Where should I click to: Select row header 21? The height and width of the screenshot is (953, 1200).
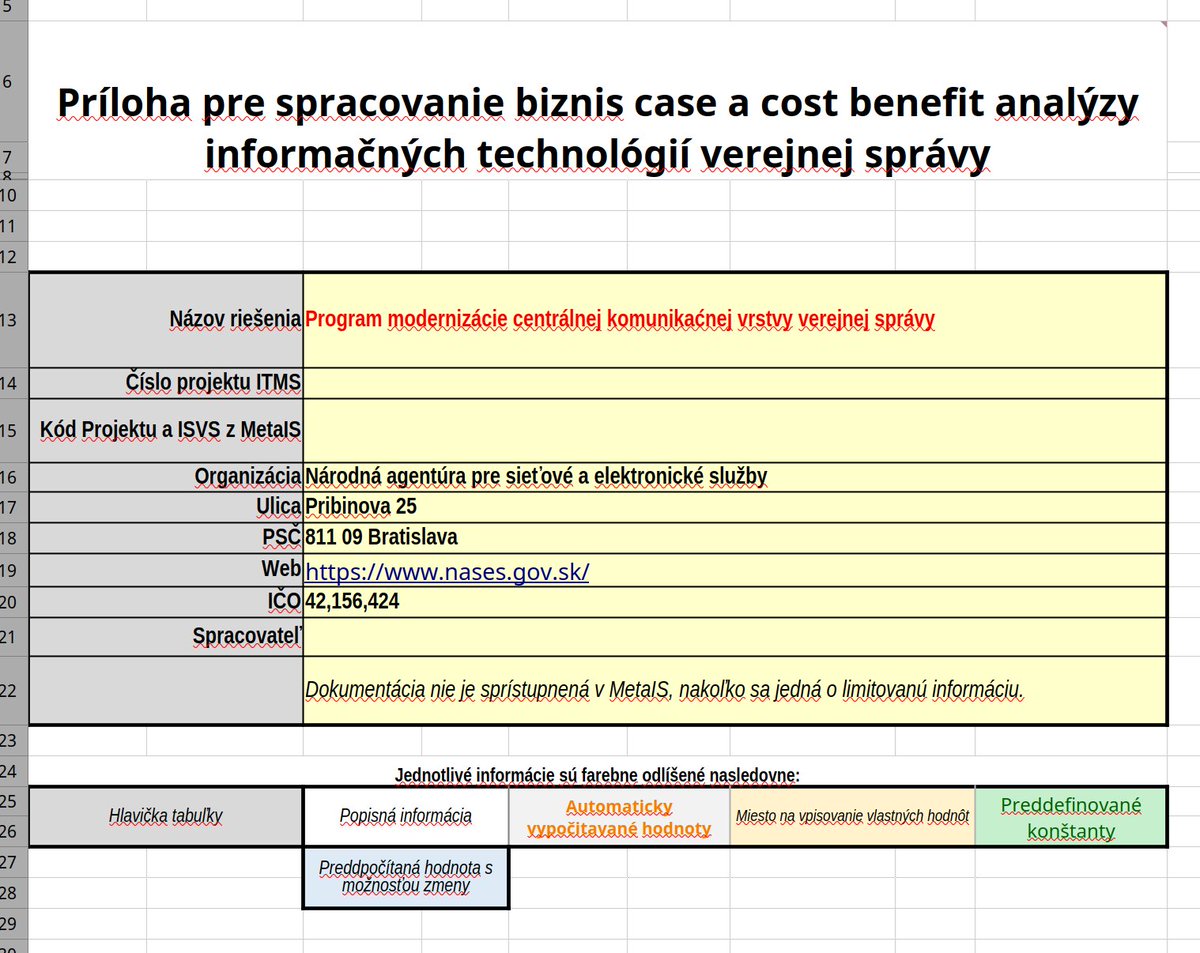(x=14, y=637)
